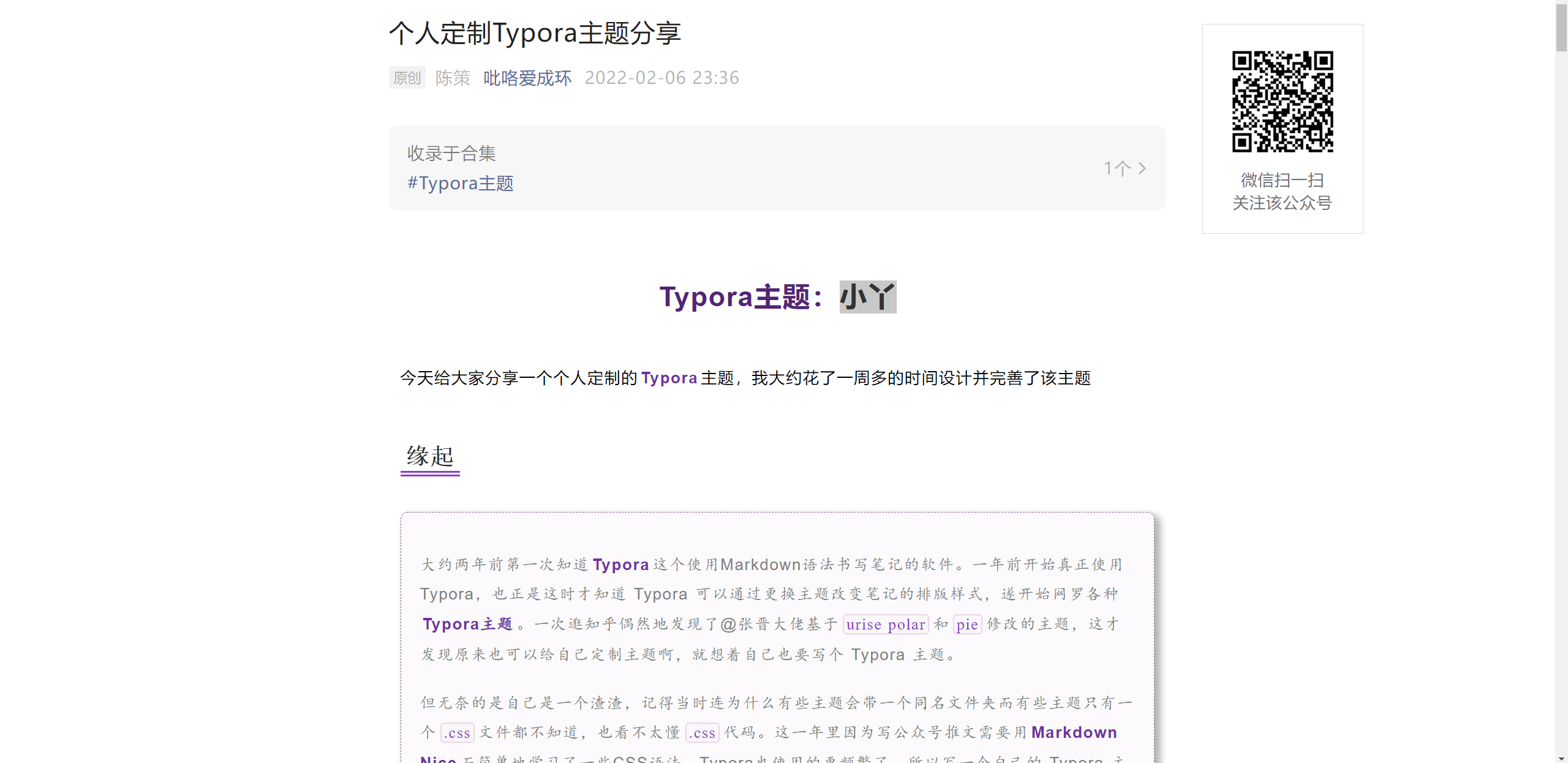Click the first .css inline code

click(457, 733)
